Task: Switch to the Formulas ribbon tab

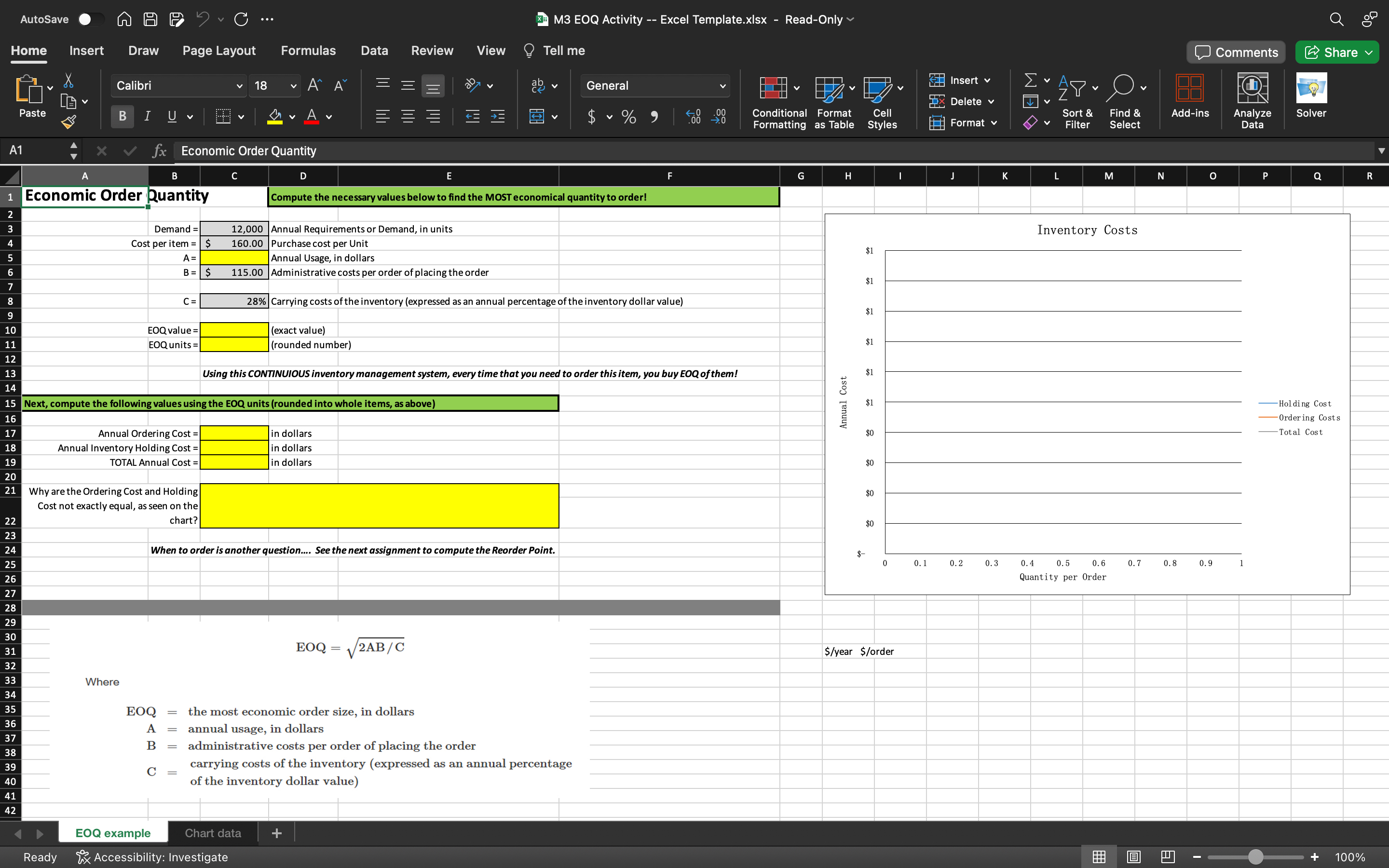Action: point(308,51)
